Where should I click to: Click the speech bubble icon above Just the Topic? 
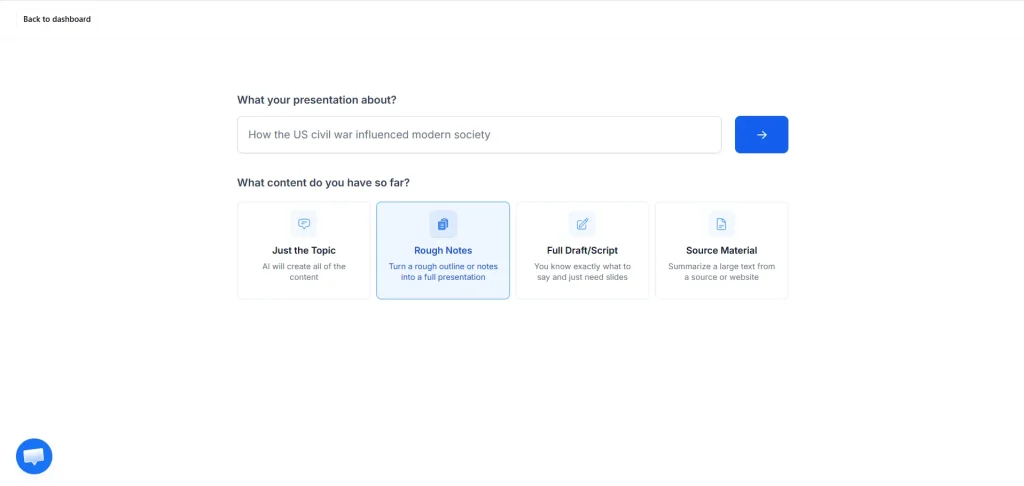coord(304,224)
